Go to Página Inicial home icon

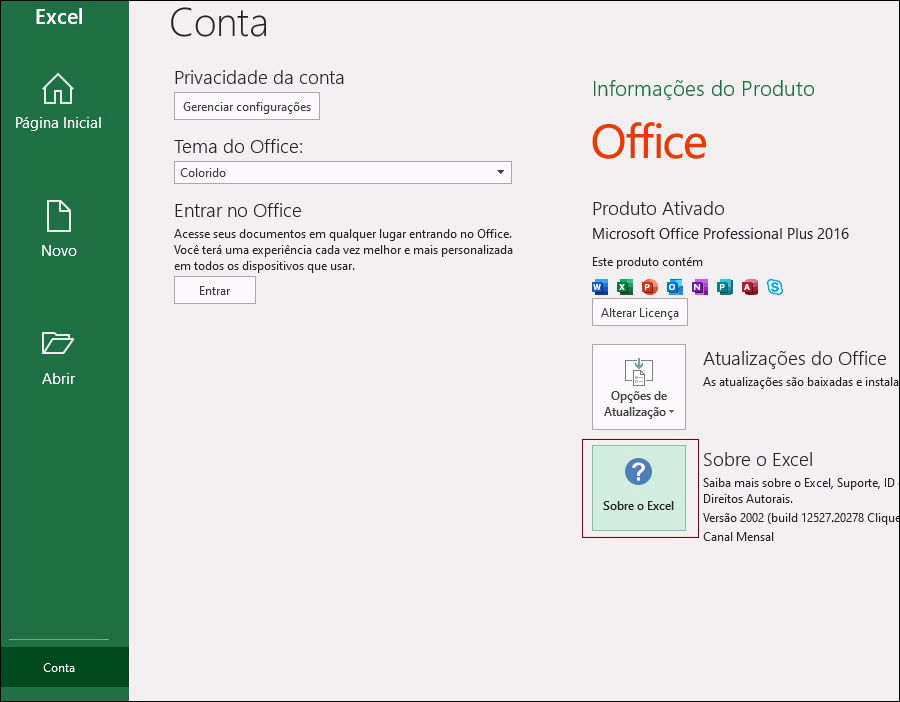[x=58, y=89]
